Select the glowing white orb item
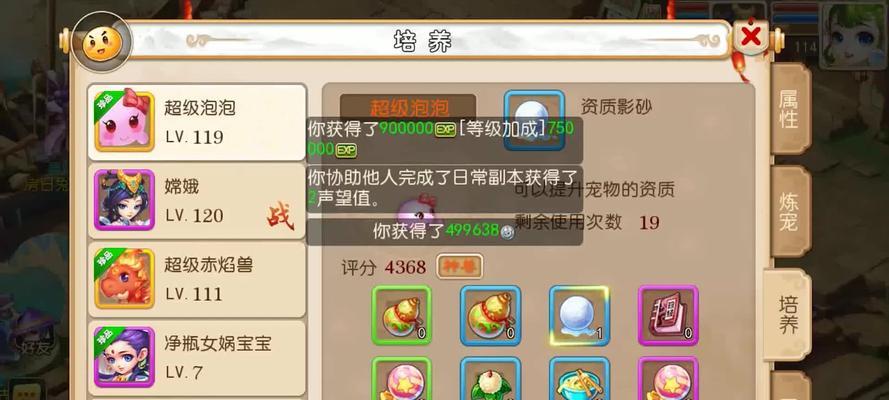 point(579,316)
